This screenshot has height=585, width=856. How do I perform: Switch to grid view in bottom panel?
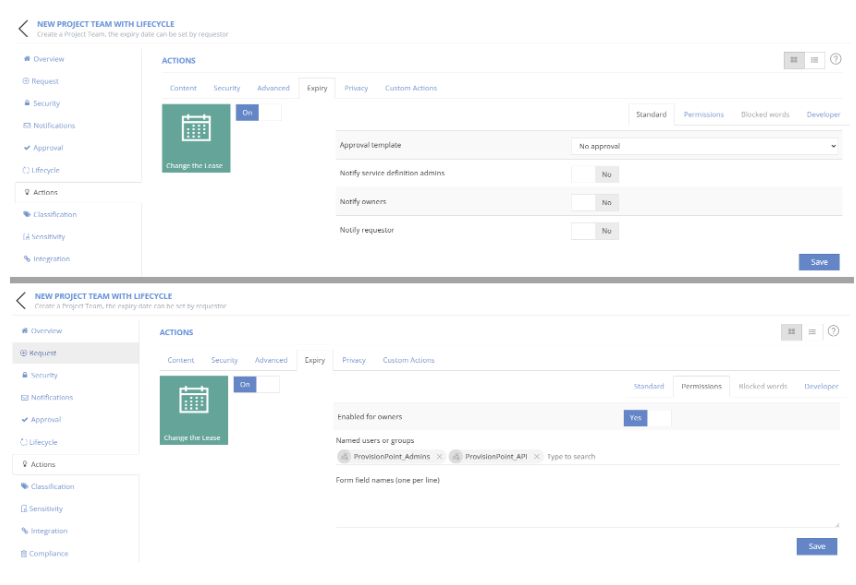[791, 332]
